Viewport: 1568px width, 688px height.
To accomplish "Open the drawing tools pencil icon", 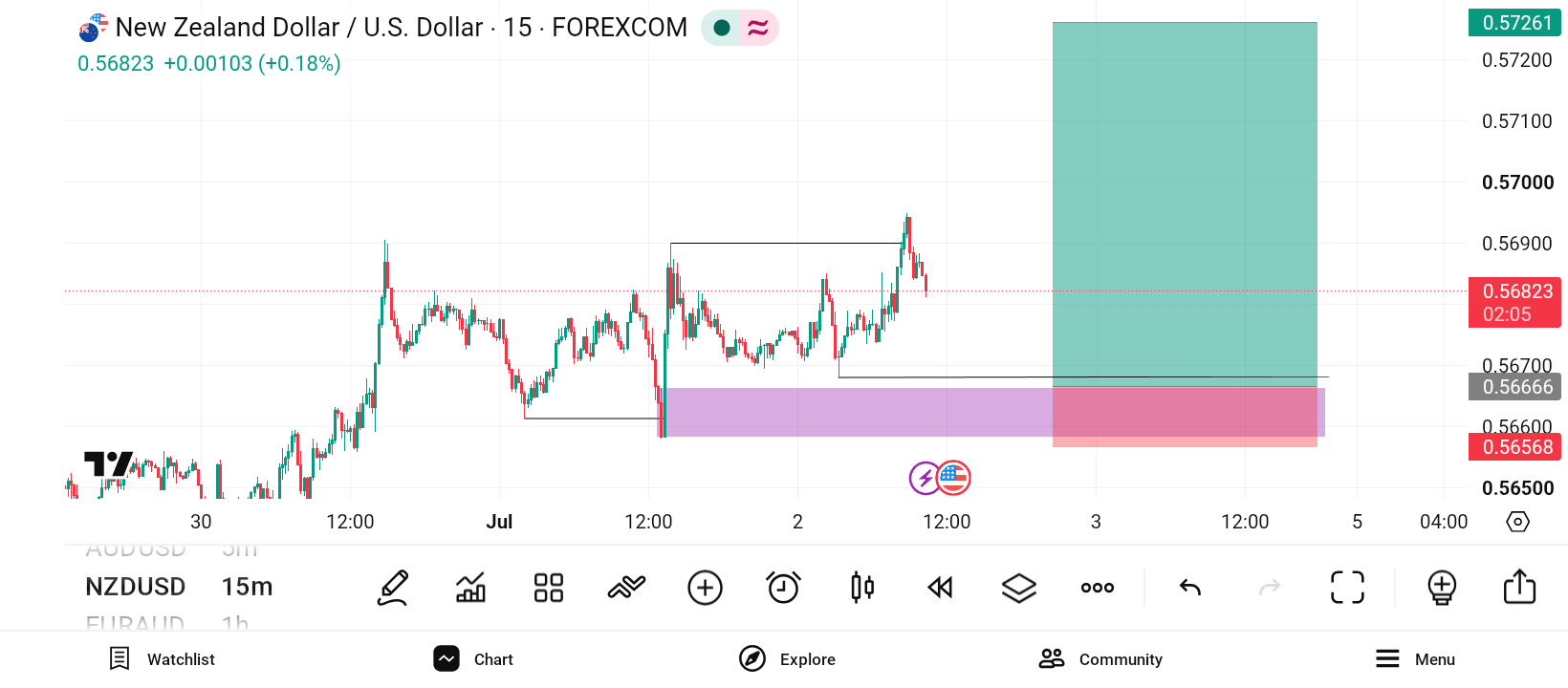I will [x=393, y=588].
